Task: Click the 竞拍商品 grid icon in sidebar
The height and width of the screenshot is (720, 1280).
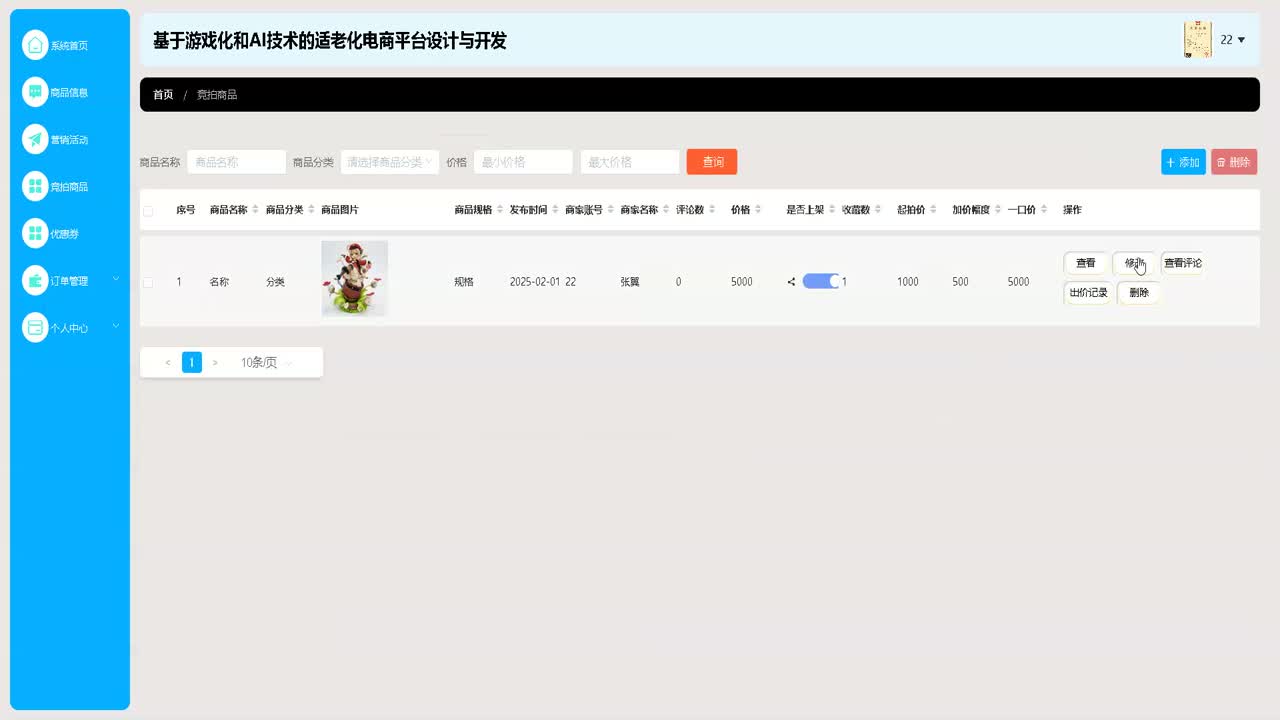Action: 35,186
